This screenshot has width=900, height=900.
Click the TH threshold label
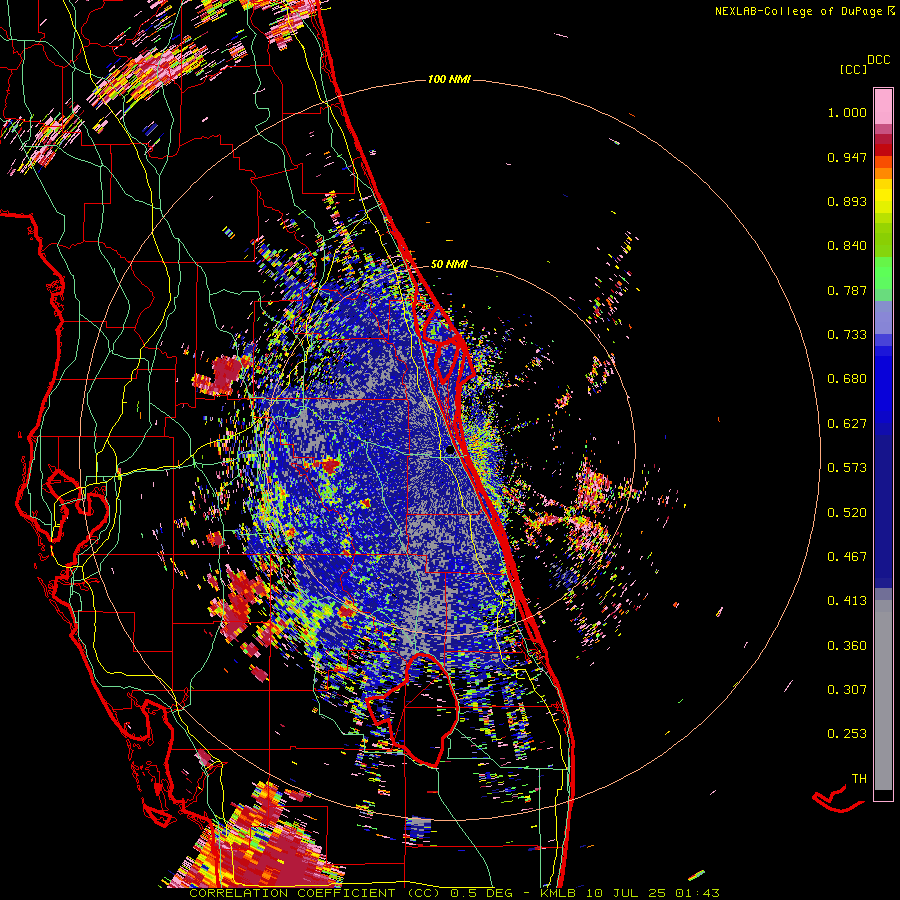859,779
